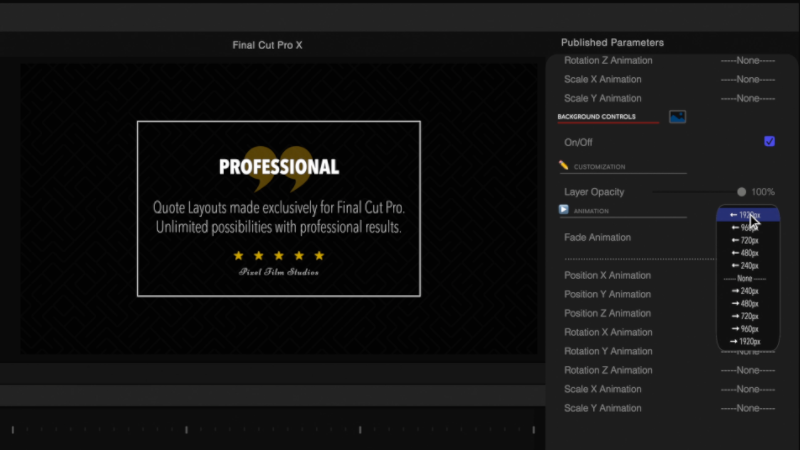Click the Customization pencil icon
This screenshot has height=450, width=800.
point(563,165)
